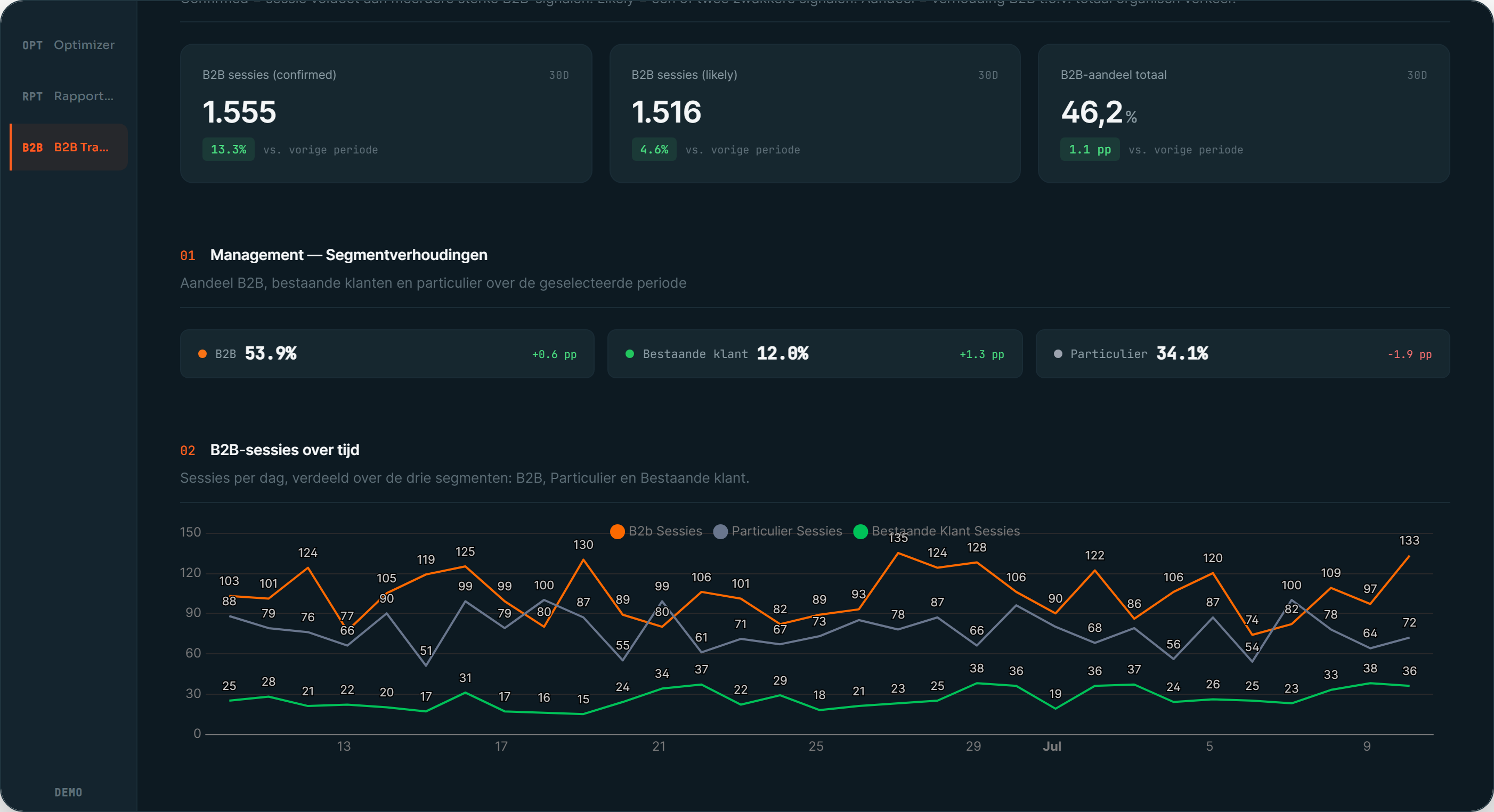Viewport: 1494px width, 812px height.
Task: Click the orange B2b Sessies legend dot
Action: tap(618, 531)
